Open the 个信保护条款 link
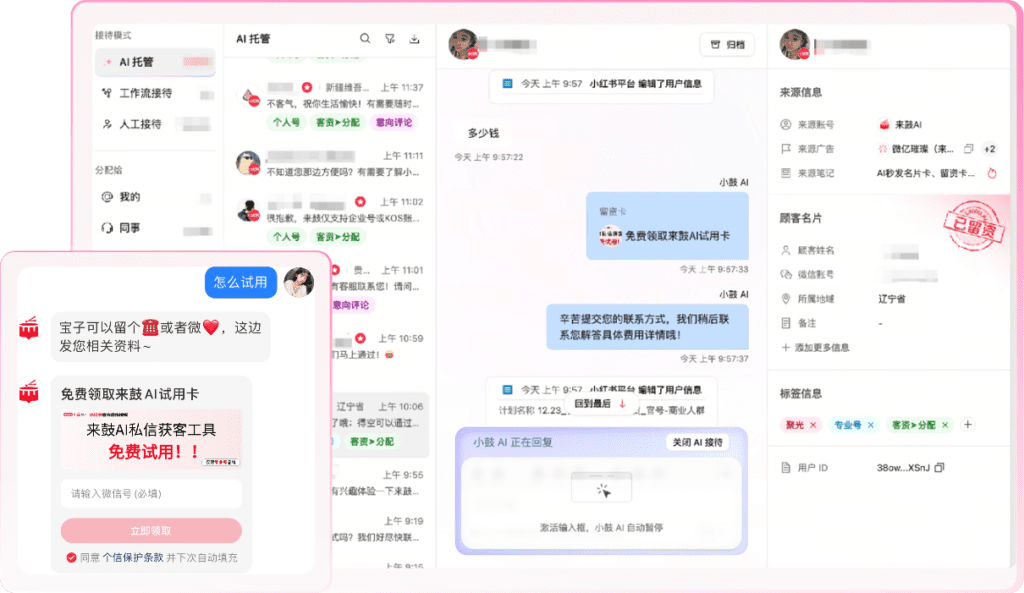Image resolution: width=1024 pixels, height=593 pixels. point(133,557)
